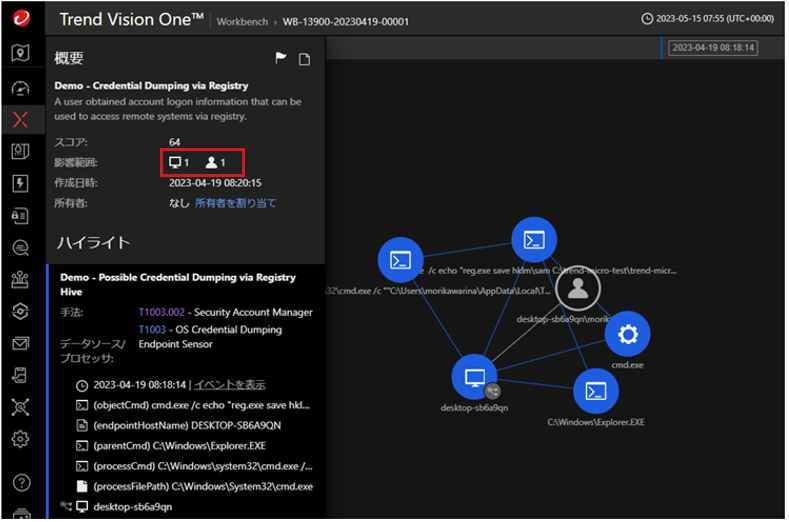The image size is (789, 522).
Task: Open the envelope mail icon in sidebar
Action: pos(20,343)
